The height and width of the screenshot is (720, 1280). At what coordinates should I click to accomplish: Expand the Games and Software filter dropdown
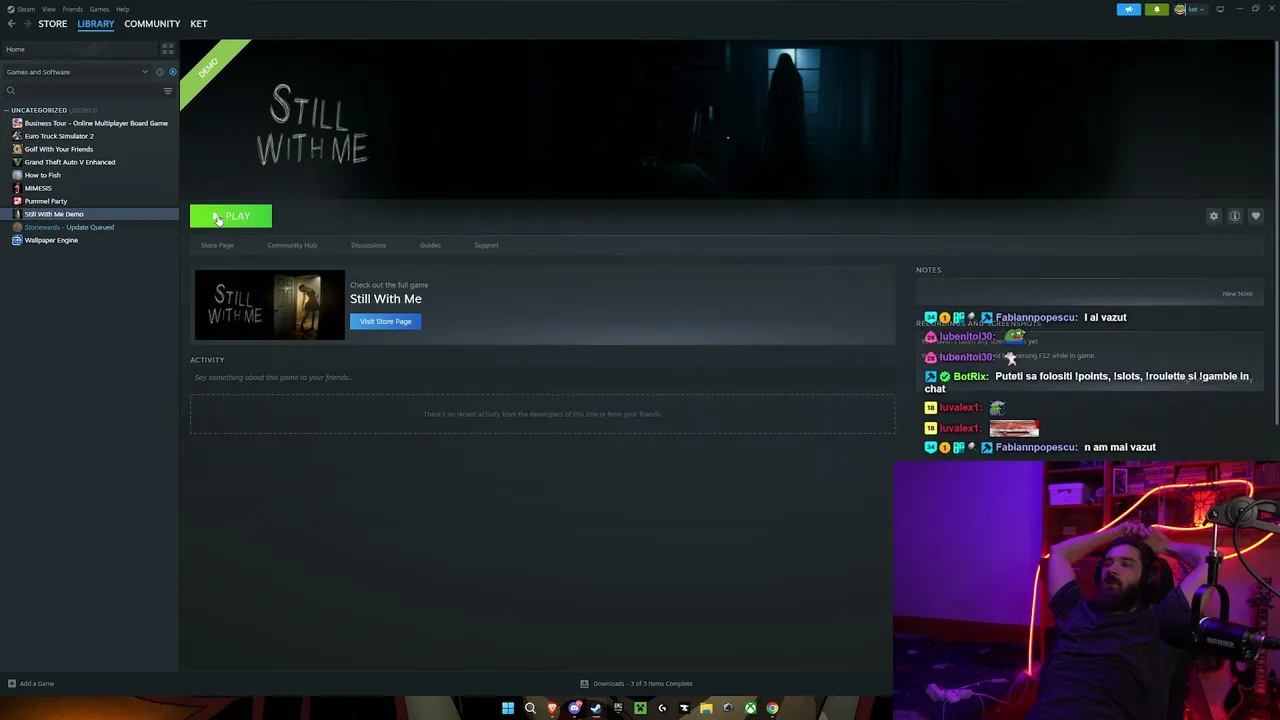pyautogui.click(x=77, y=72)
